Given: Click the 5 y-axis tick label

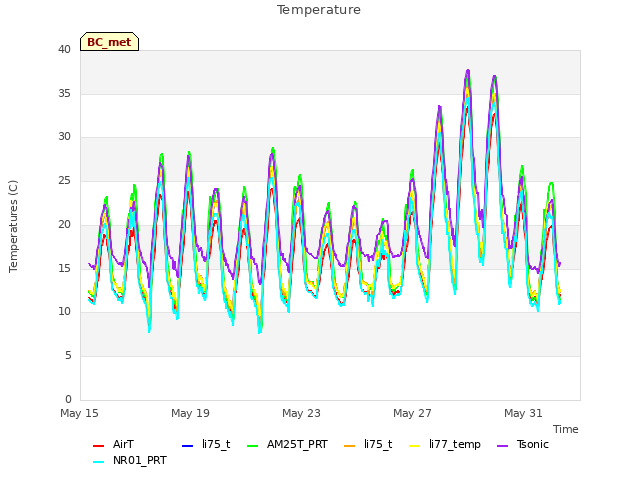Looking at the screenshot, I should coord(68,356).
